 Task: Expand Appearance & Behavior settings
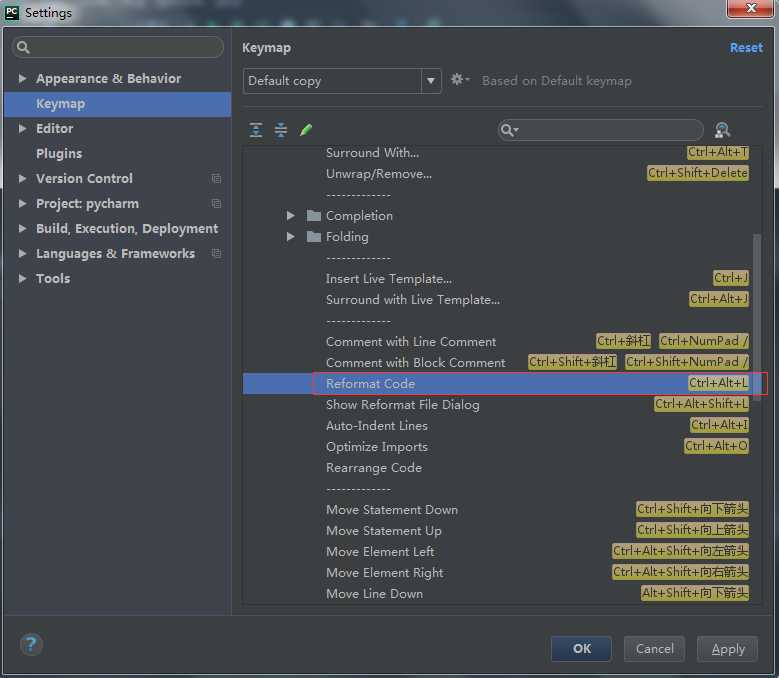point(22,78)
